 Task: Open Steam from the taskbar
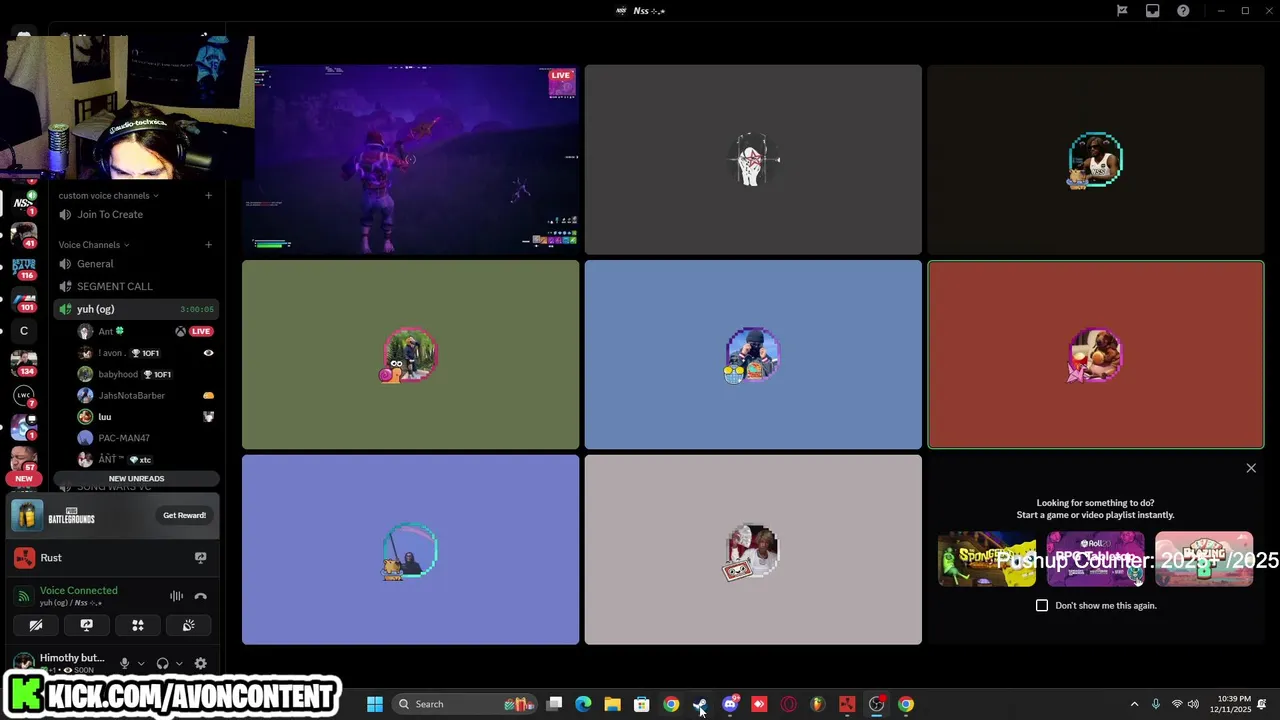point(700,704)
